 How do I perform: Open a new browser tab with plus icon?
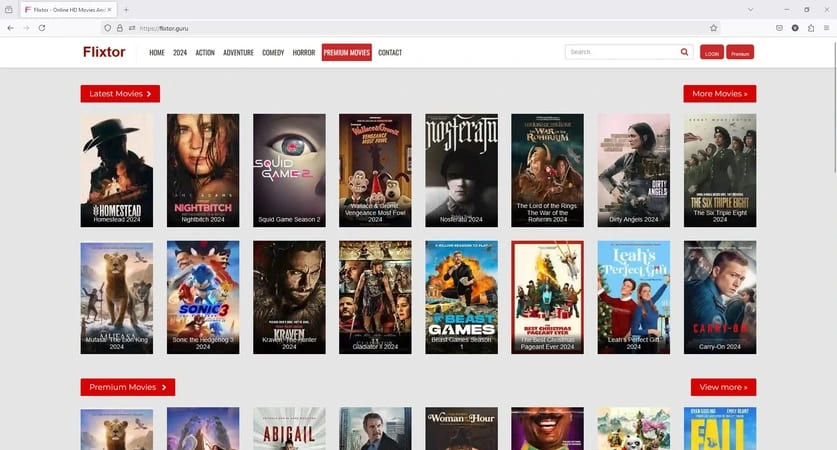click(x=126, y=9)
